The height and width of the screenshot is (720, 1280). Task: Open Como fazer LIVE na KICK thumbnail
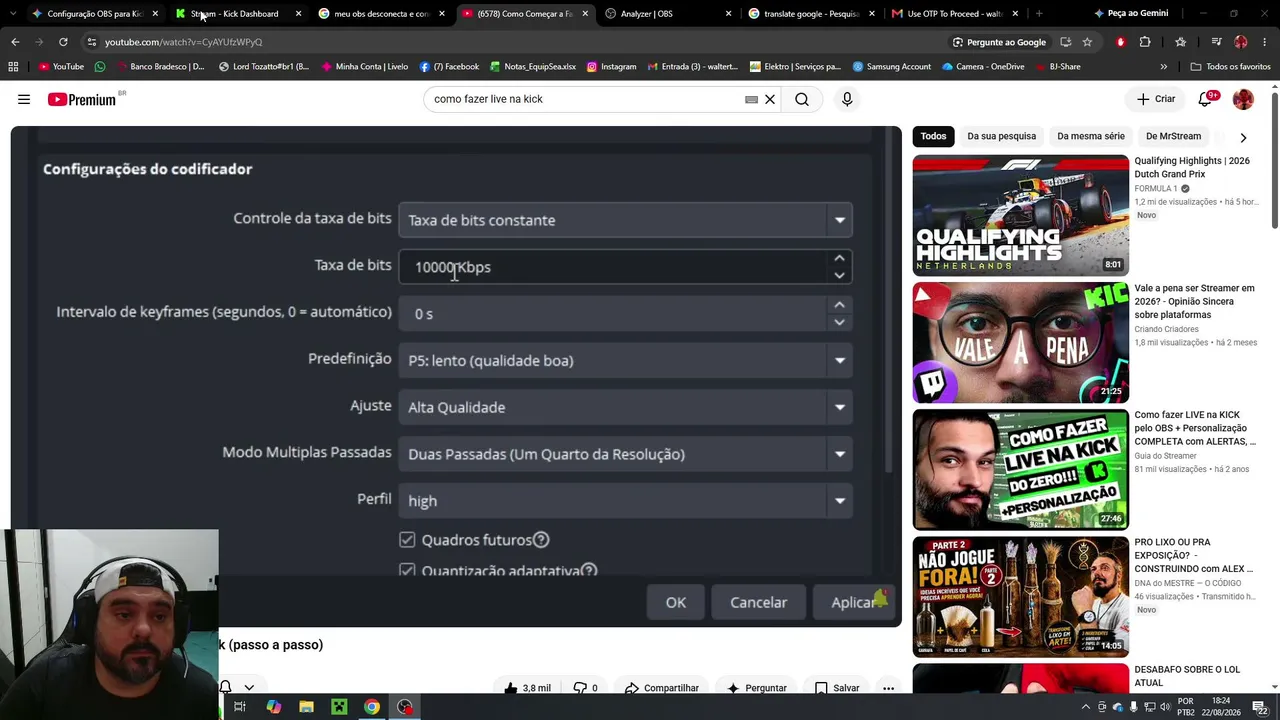tap(1020, 469)
